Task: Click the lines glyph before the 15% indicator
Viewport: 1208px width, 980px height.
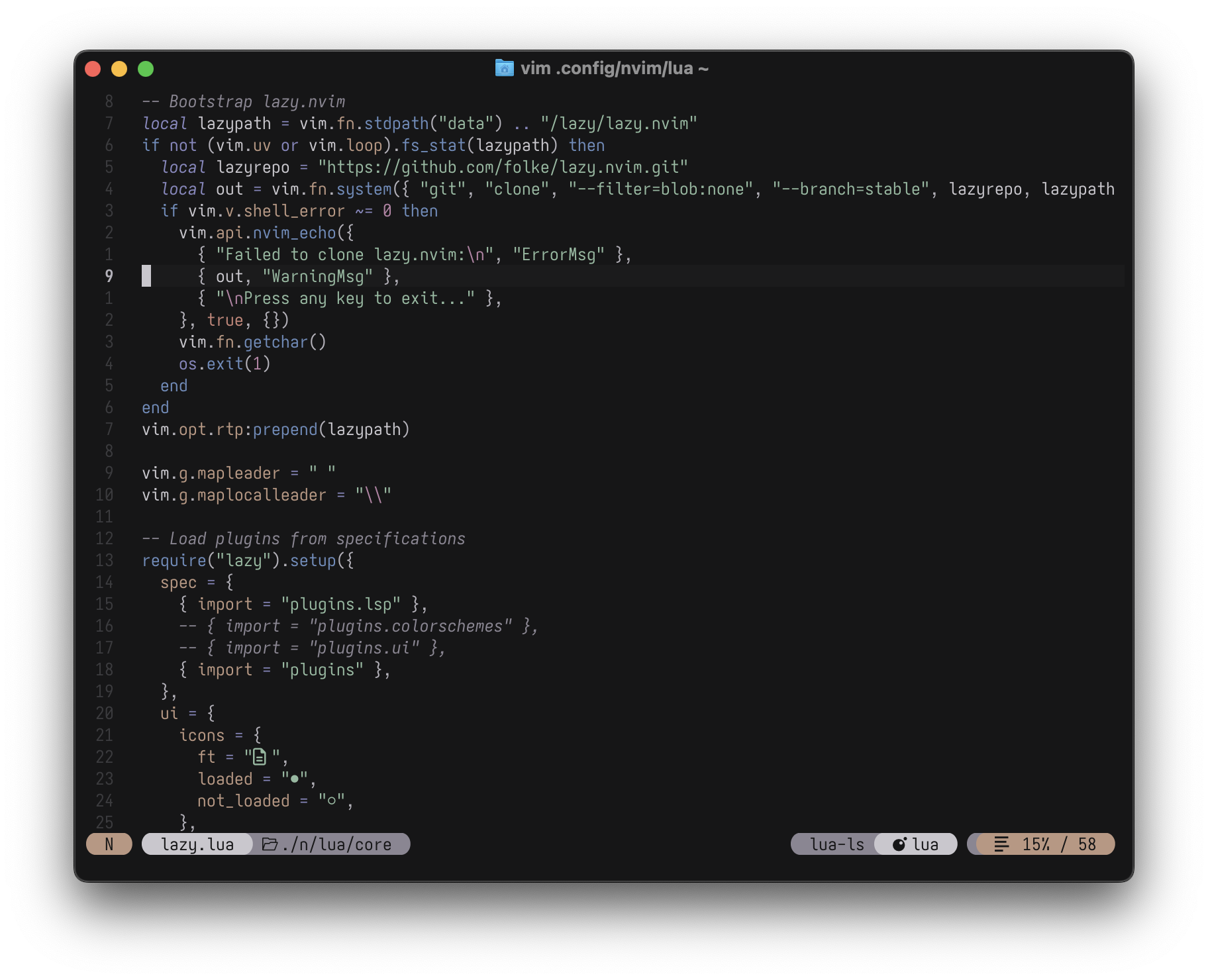Action: 1000,844
